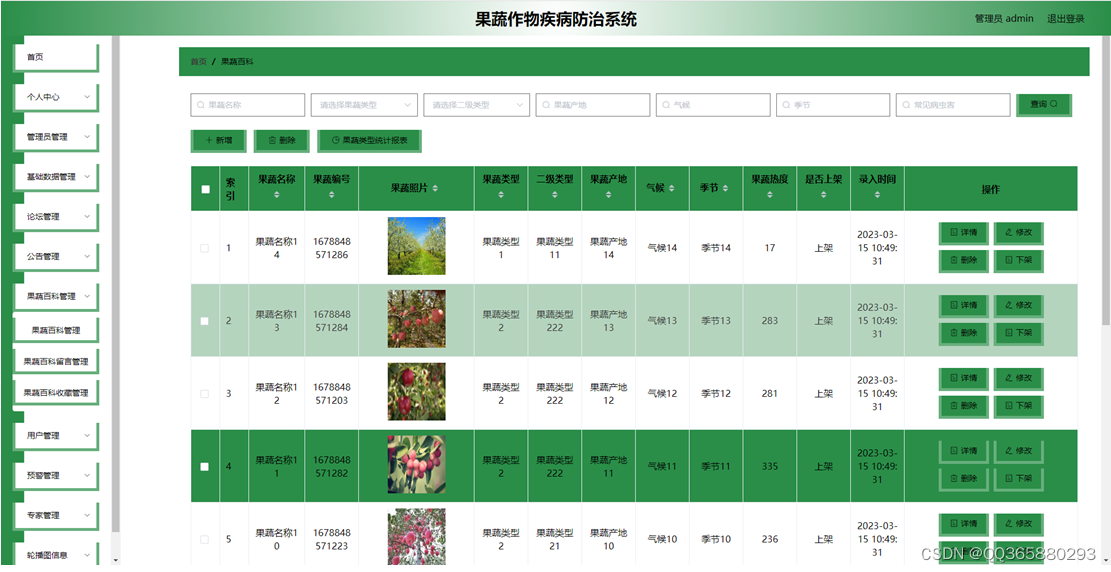Go to 首页 in the sidebar
Image resolution: width=1111 pixels, height=572 pixels.
point(57,57)
